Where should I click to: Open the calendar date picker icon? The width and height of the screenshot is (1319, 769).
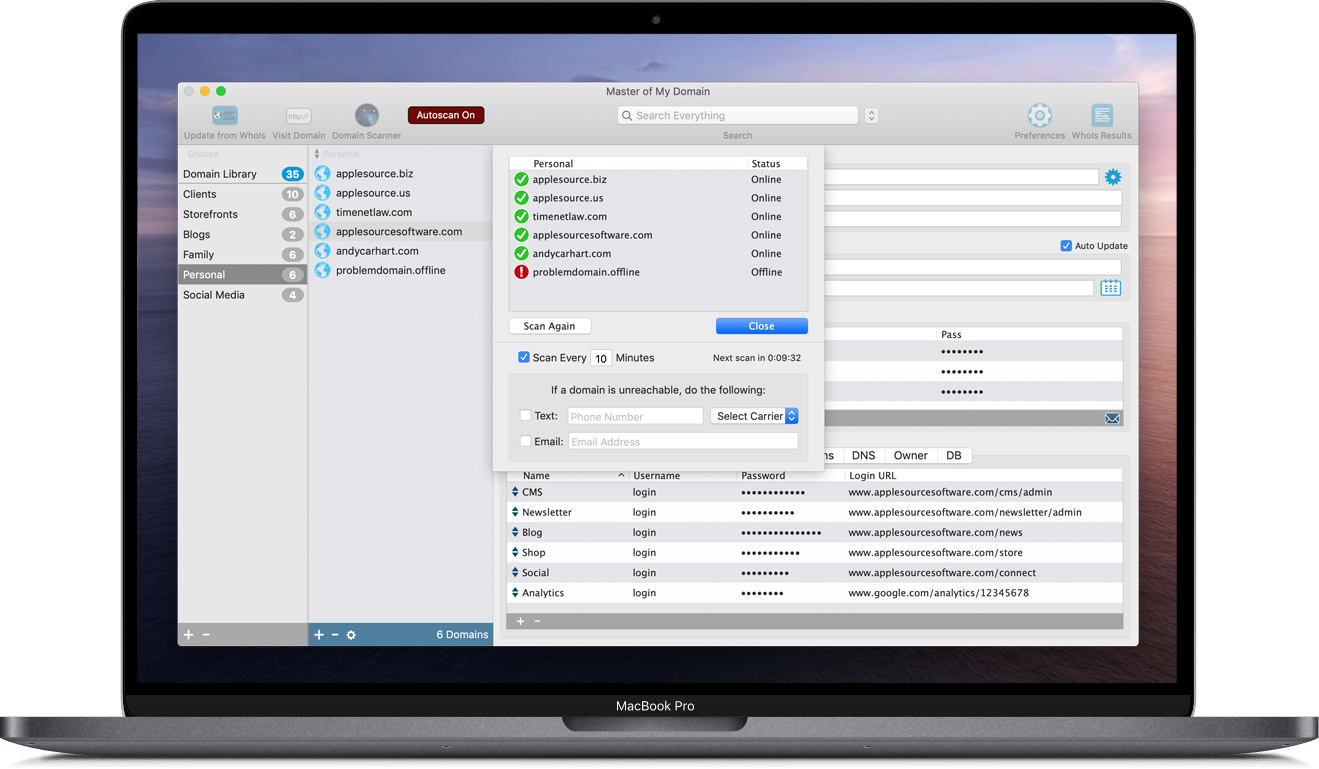tap(1110, 288)
